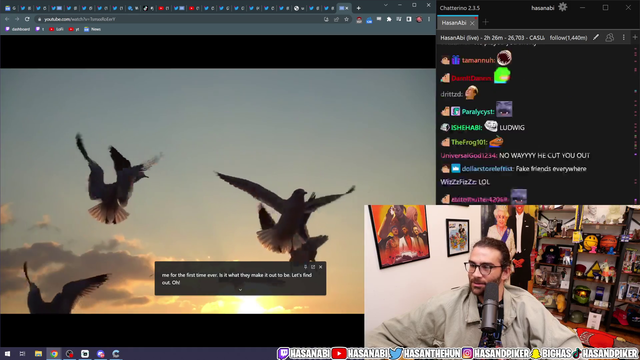The image size is (640, 360).
Task: Reload the YouTube page
Action: click(x=27, y=19)
